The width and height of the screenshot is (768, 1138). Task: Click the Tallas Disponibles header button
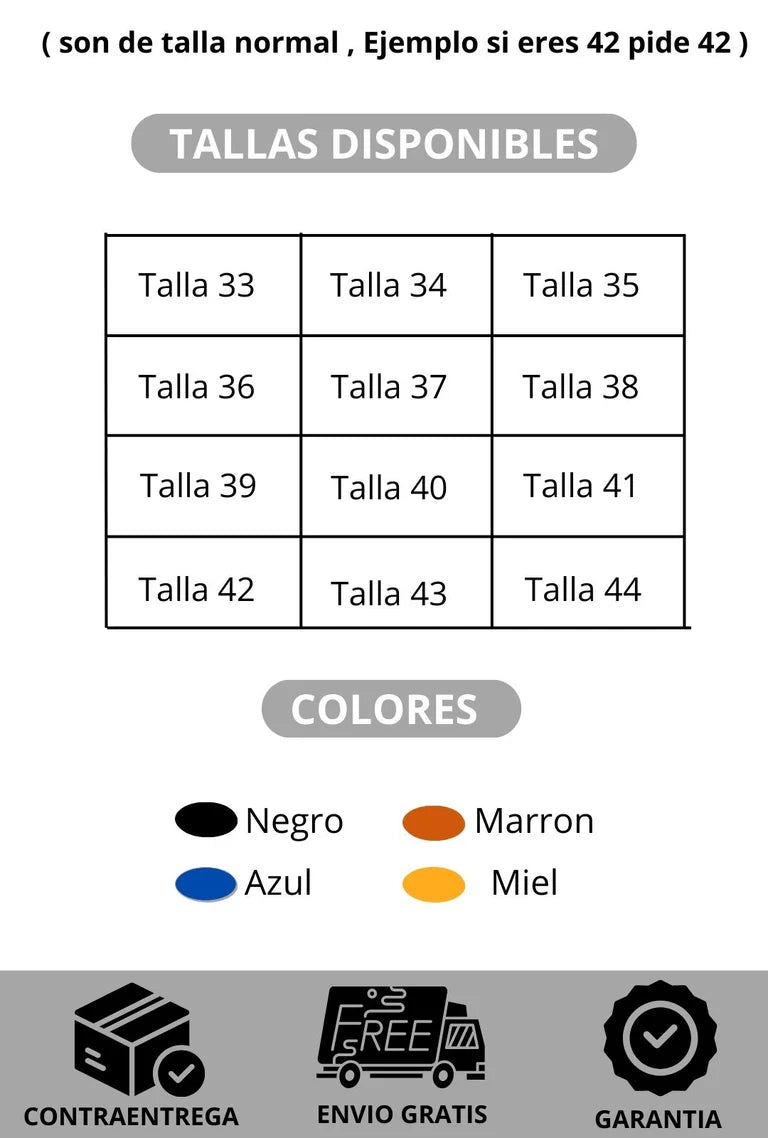click(384, 144)
